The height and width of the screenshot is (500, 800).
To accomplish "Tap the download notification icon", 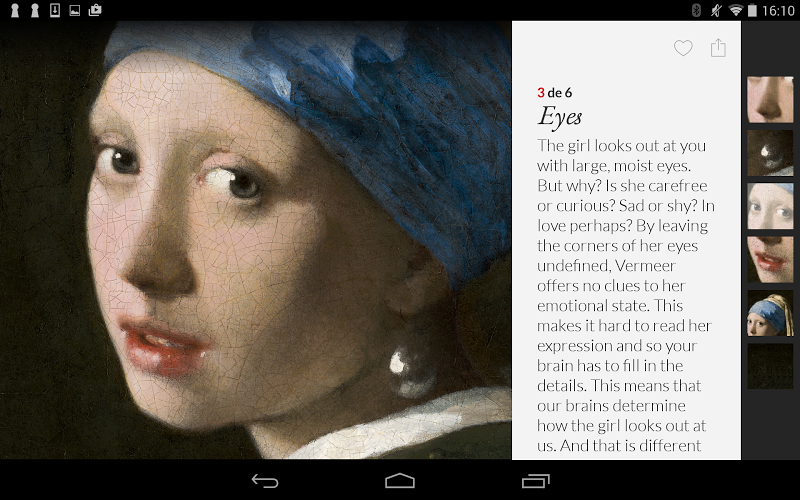I will [55, 10].
